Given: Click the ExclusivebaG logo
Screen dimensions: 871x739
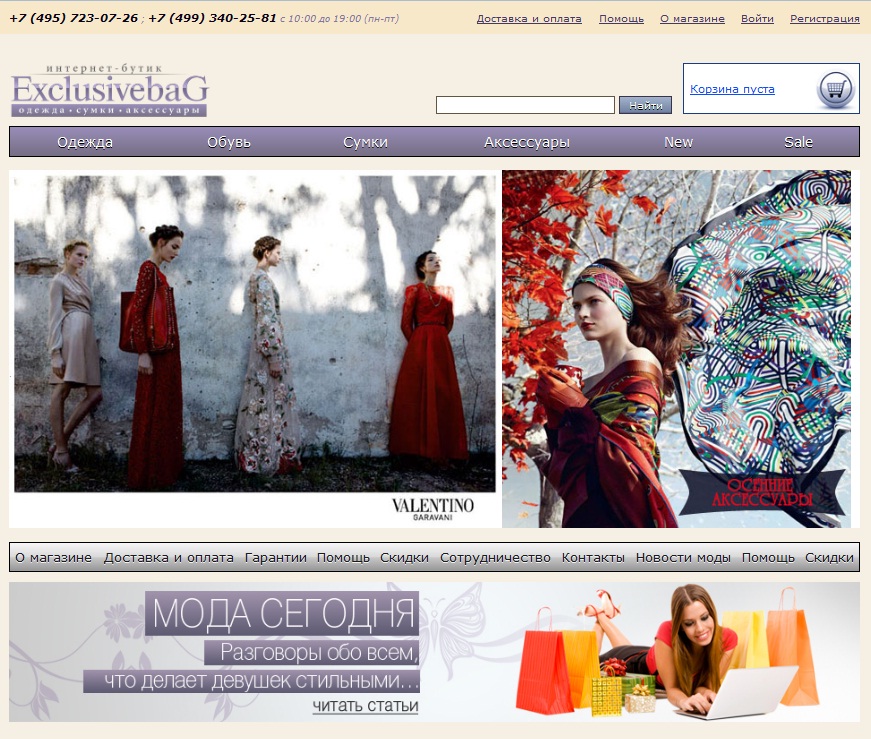Looking at the screenshot, I should [109, 90].
